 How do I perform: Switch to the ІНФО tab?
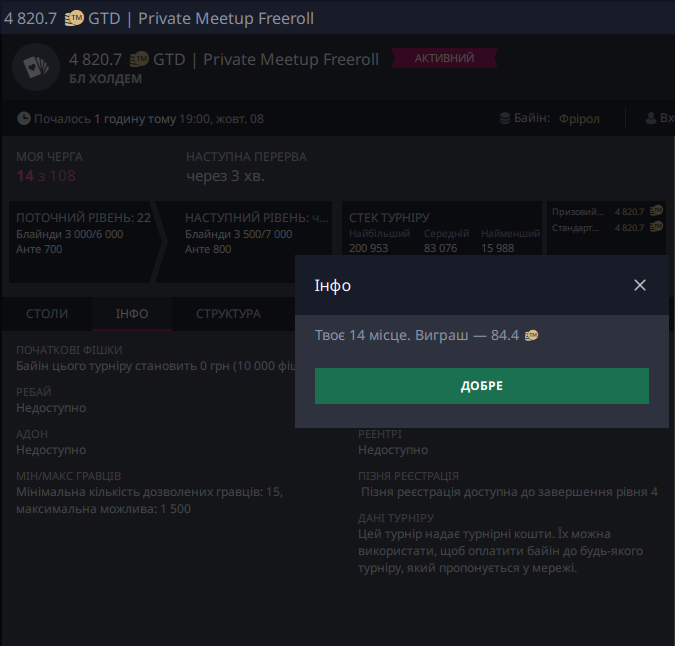(x=132, y=314)
